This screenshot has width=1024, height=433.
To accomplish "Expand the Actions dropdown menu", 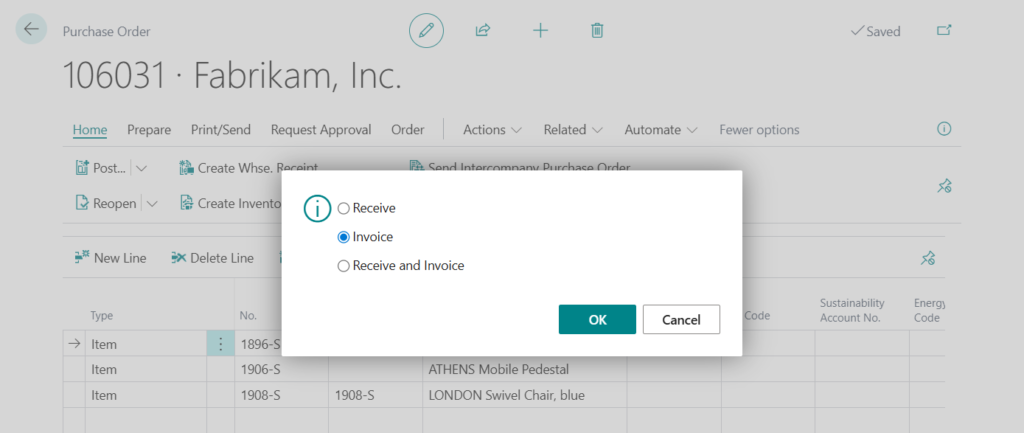I will click(x=492, y=130).
